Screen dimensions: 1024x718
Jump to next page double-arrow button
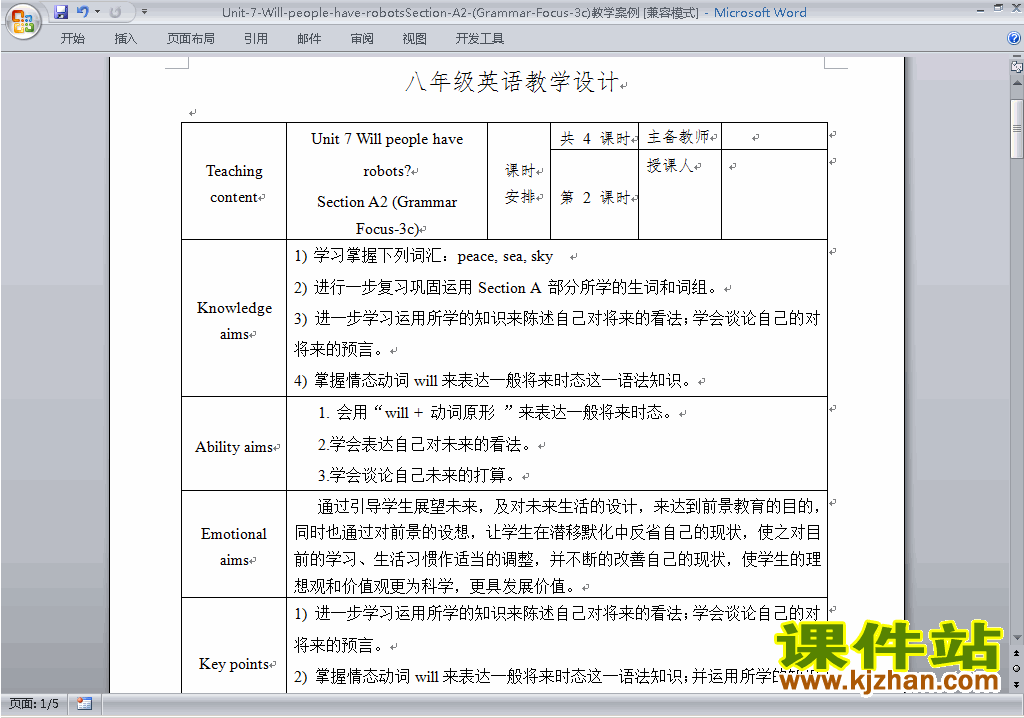point(1016,684)
